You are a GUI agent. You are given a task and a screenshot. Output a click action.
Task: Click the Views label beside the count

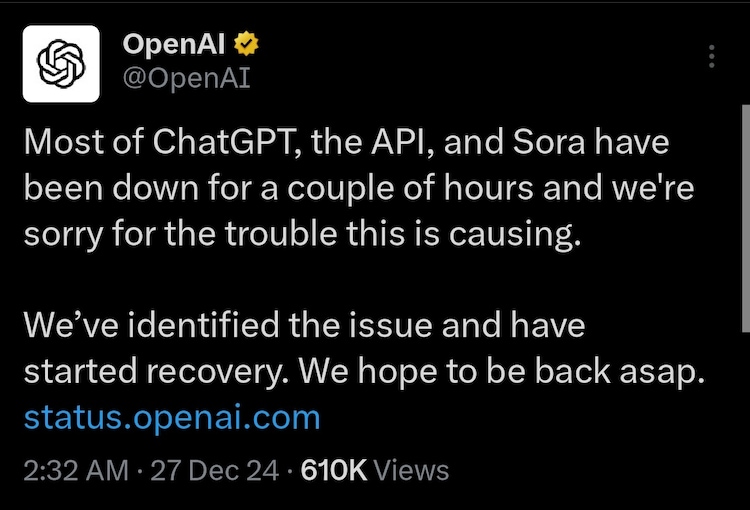(x=412, y=470)
